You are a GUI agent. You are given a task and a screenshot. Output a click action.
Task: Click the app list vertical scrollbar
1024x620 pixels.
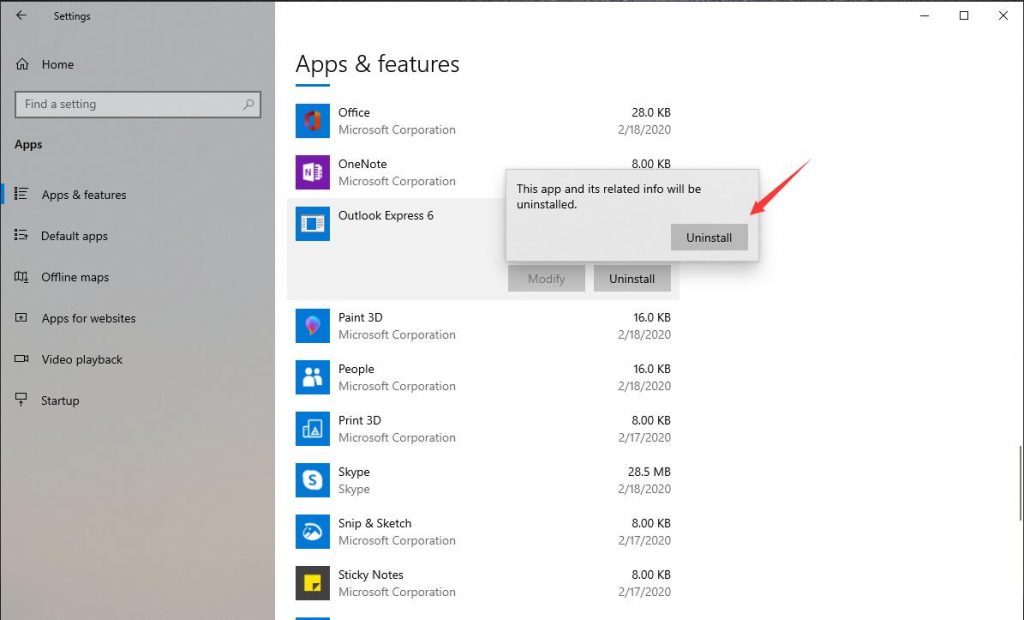click(1020, 483)
